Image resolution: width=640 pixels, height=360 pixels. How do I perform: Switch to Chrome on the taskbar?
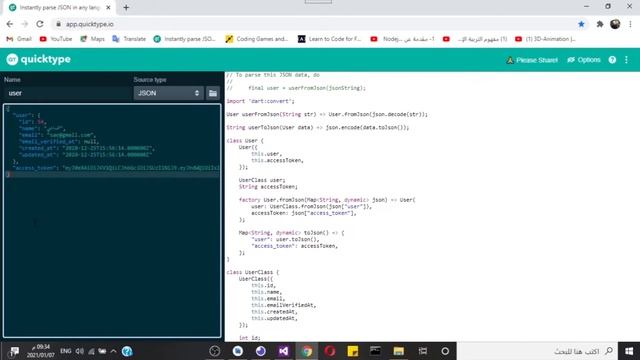click(x=307, y=351)
